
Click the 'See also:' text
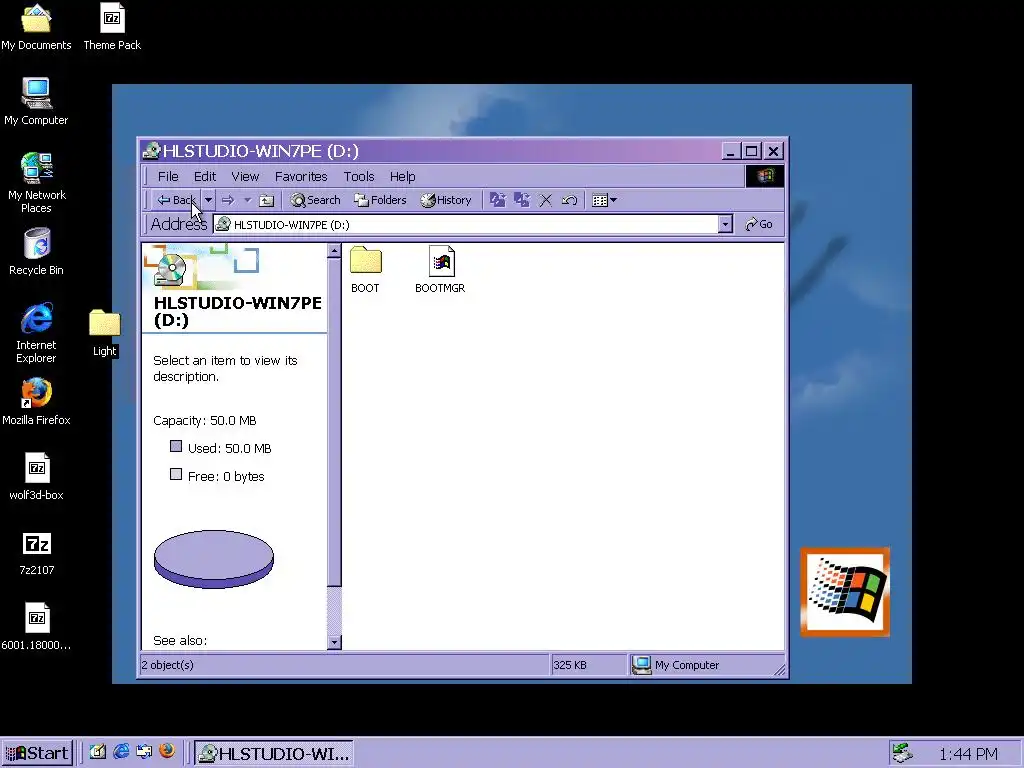(180, 641)
